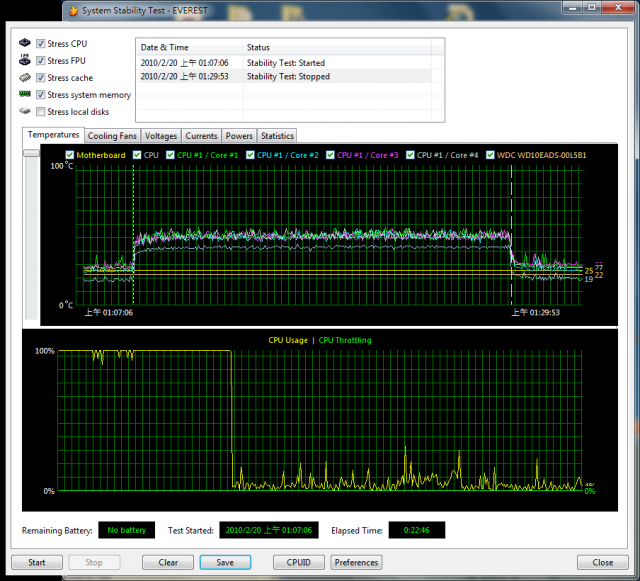640x581 pixels.
Task: Disable the Stress cache option
Action: (40, 78)
